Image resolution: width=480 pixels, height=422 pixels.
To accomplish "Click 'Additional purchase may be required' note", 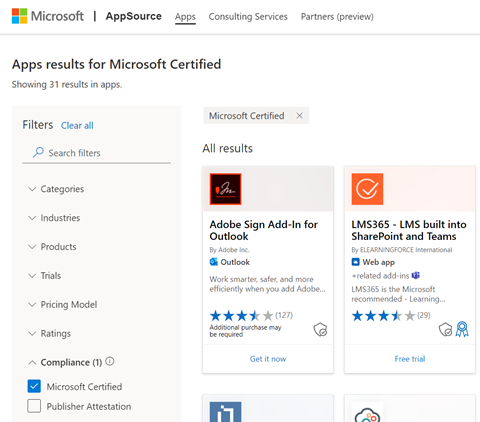I will [x=245, y=331].
